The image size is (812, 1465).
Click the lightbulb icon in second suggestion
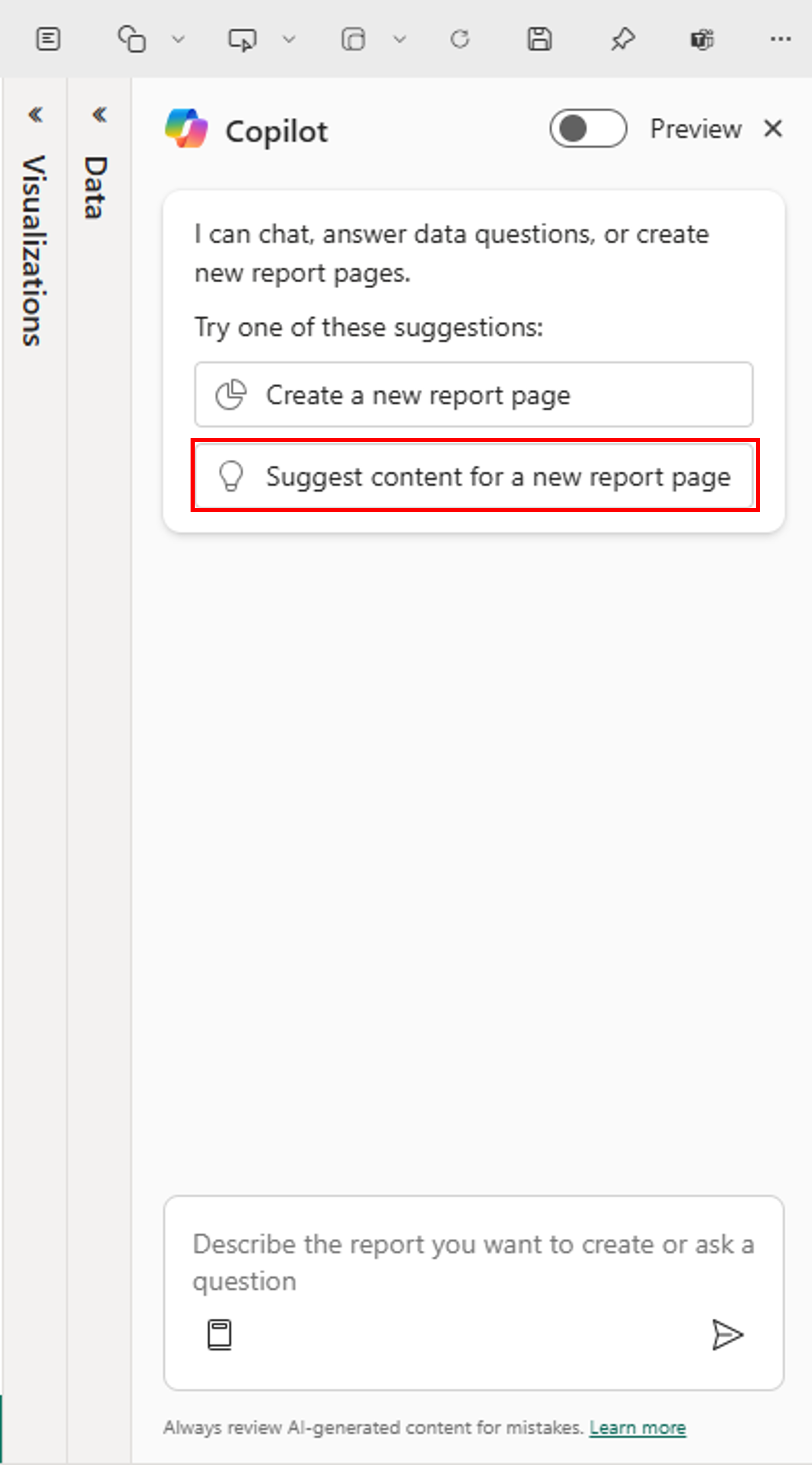[x=231, y=476]
